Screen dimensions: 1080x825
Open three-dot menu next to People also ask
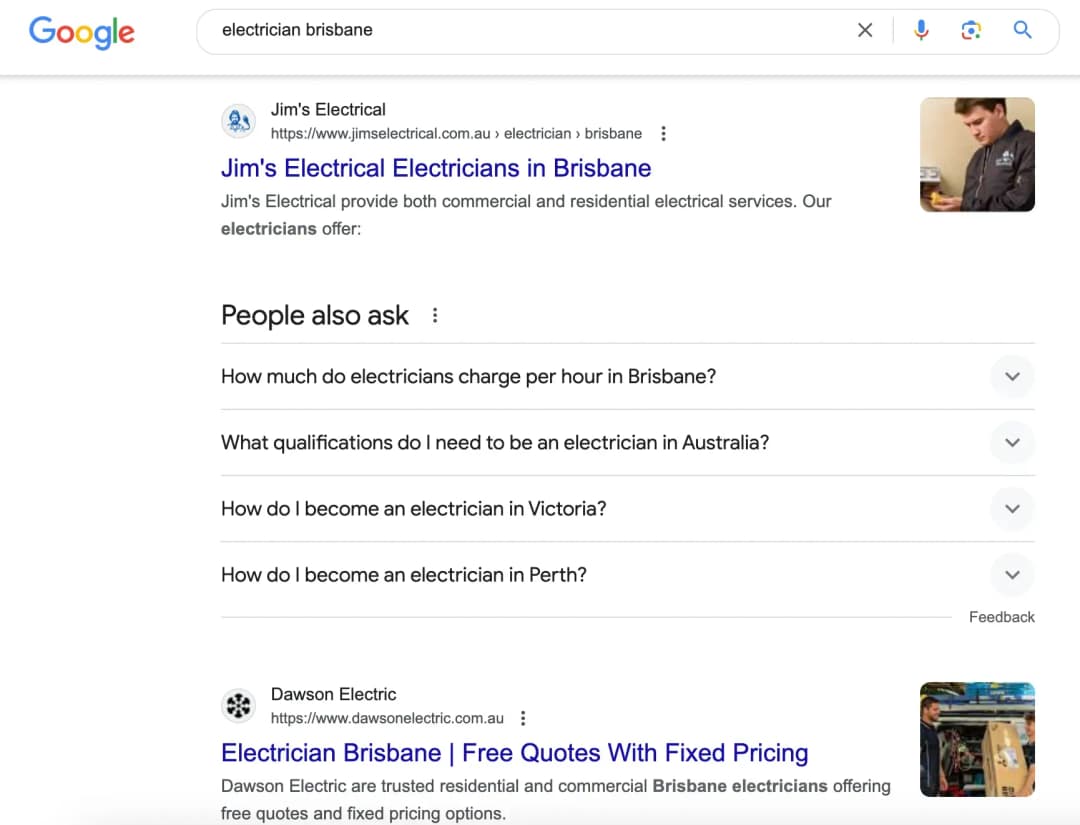435,315
